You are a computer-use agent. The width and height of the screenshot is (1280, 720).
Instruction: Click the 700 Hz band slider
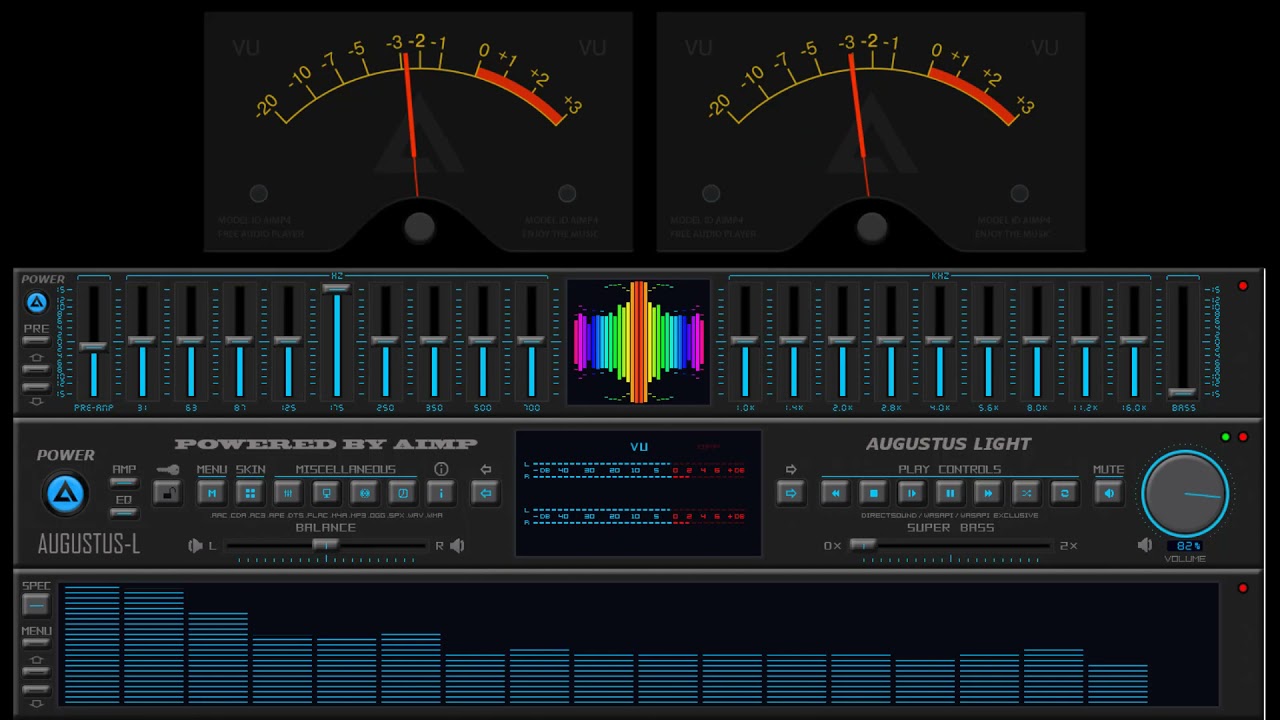[531, 343]
